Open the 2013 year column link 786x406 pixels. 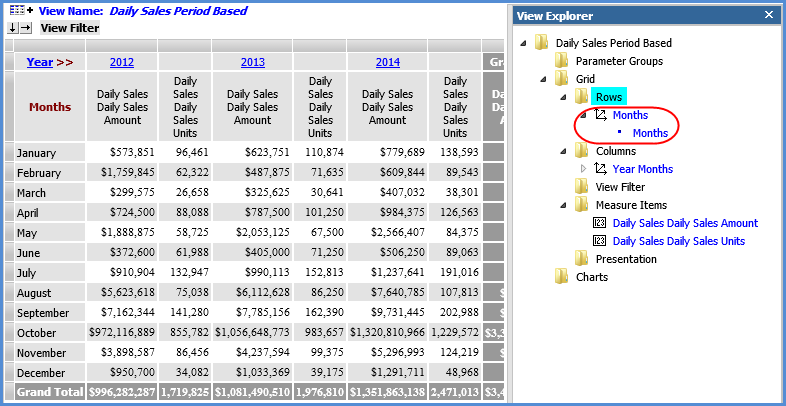[x=253, y=62]
